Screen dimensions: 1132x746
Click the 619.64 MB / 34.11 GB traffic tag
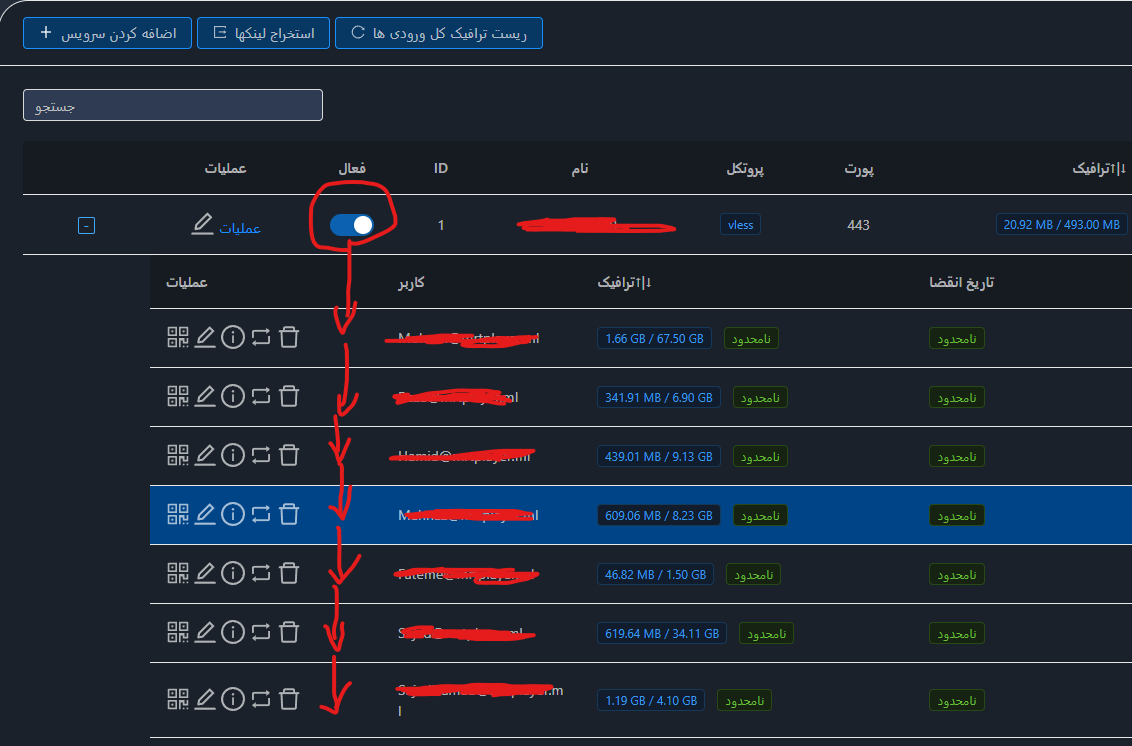pyautogui.click(x=662, y=633)
